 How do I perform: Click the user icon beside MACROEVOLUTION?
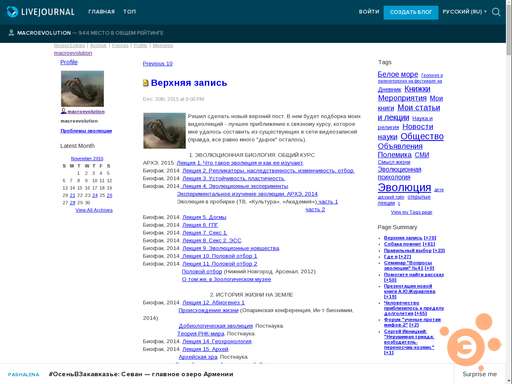click(11, 32)
